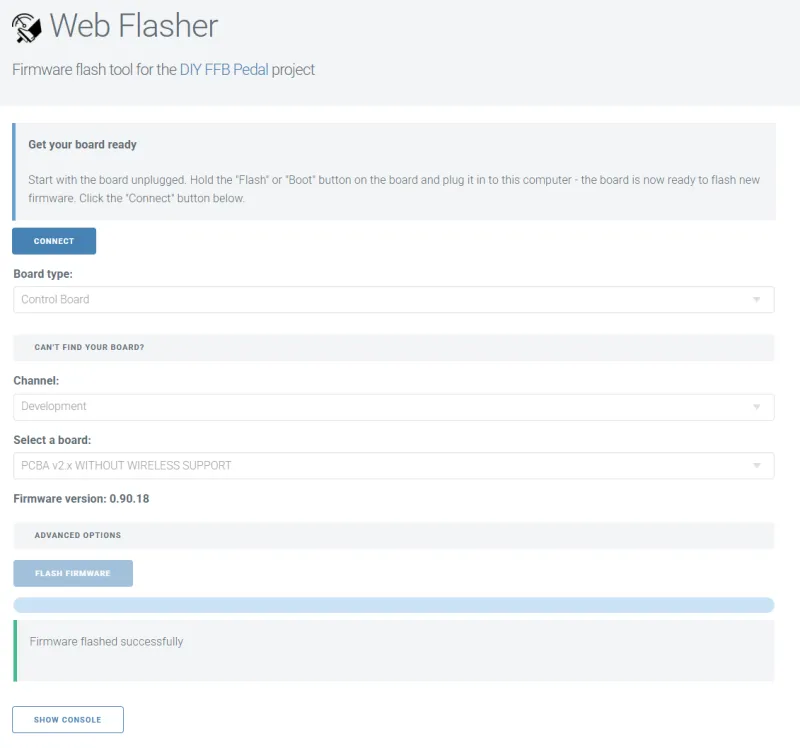Click the flashing progress bar
Image resolution: width=800 pixels, height=748 pixels.
(x=394, y=605)
